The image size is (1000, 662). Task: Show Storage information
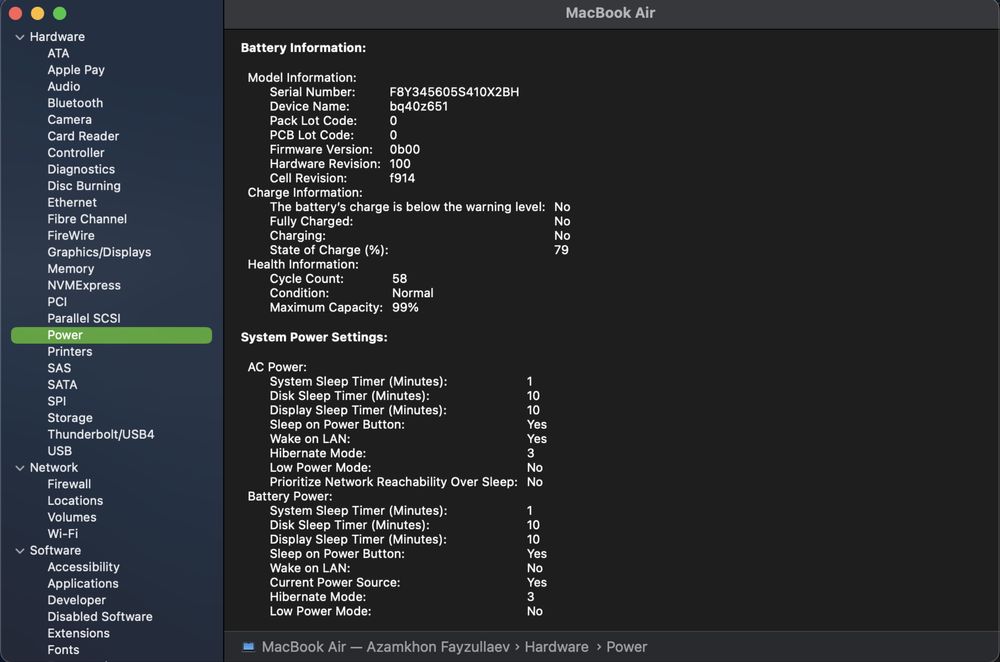(x=70, y=418)
